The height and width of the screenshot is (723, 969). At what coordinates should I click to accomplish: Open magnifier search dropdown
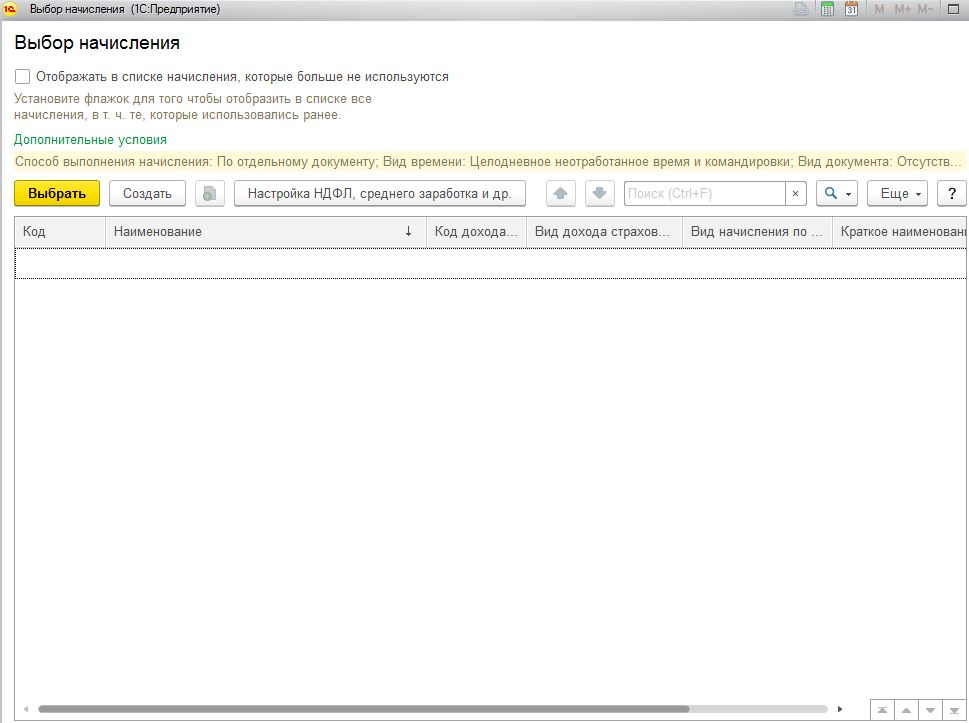[837, 193]
